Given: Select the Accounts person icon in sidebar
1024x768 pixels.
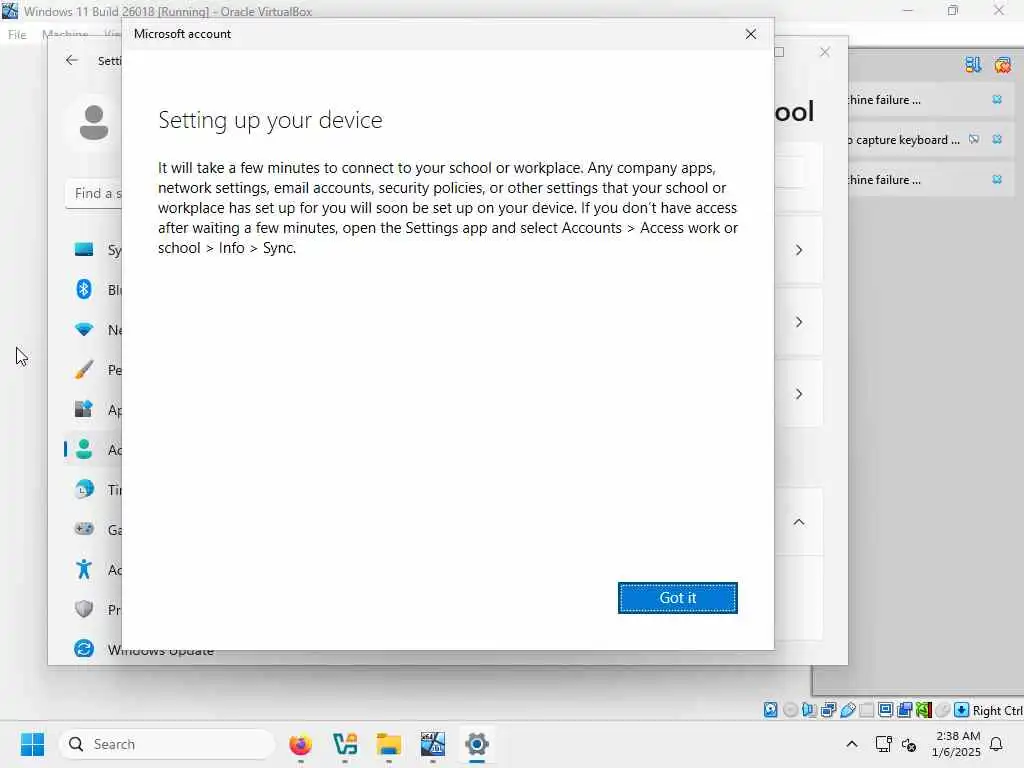Looking at the screenshot, I should pyautogui.click(x=84, y=449).
